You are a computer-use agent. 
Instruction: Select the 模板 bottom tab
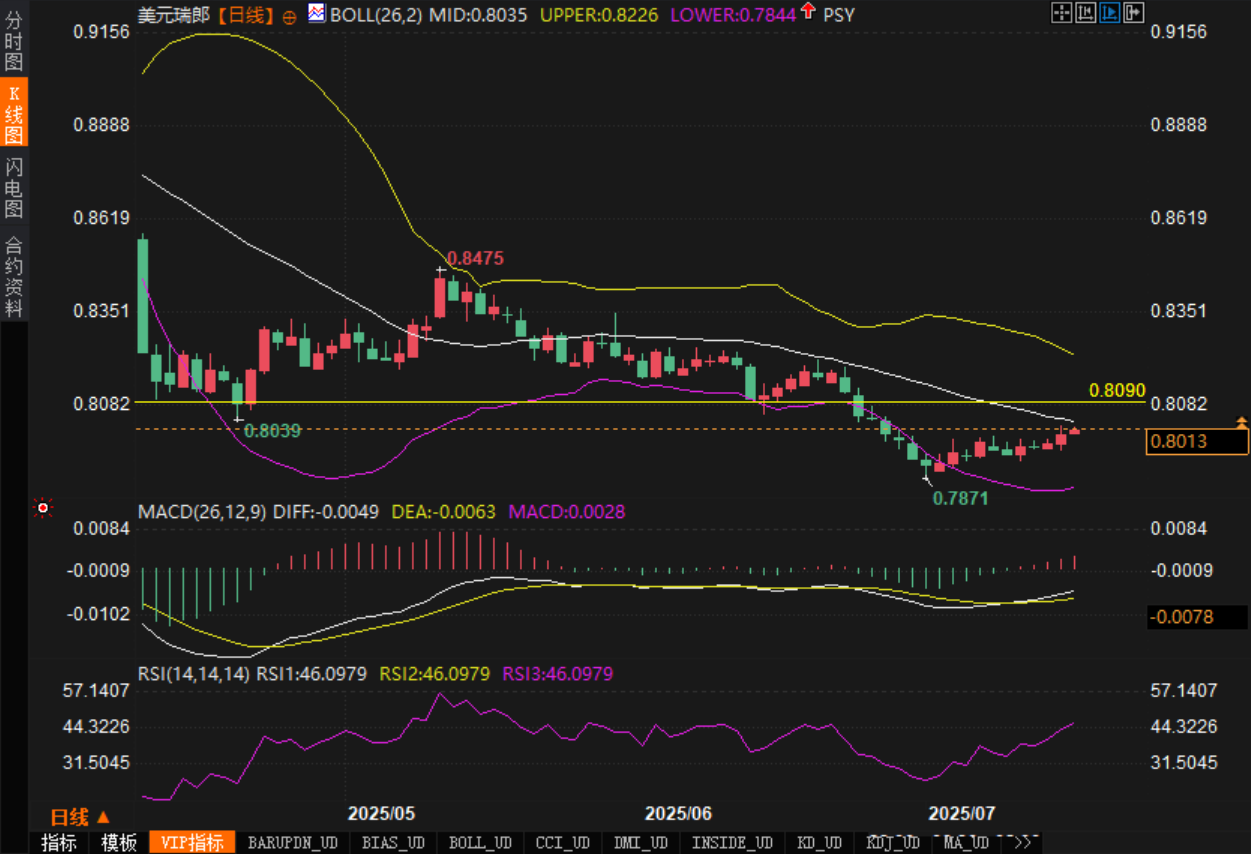click(x=119, y=842)
